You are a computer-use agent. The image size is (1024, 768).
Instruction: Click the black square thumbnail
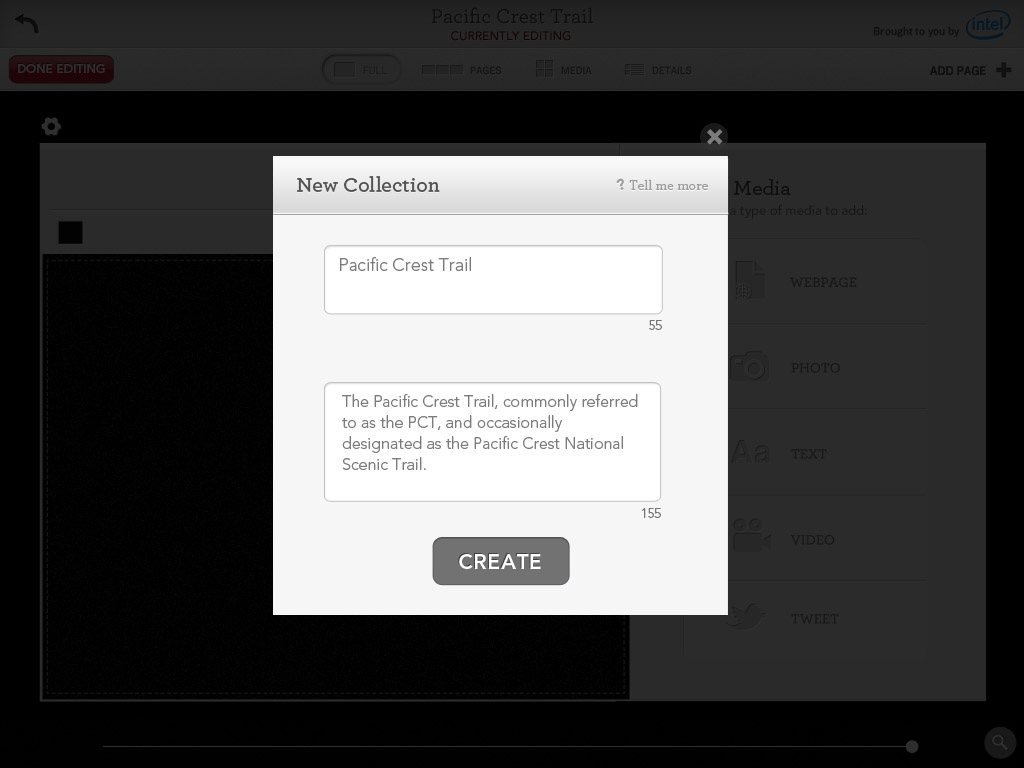point(71,232)
